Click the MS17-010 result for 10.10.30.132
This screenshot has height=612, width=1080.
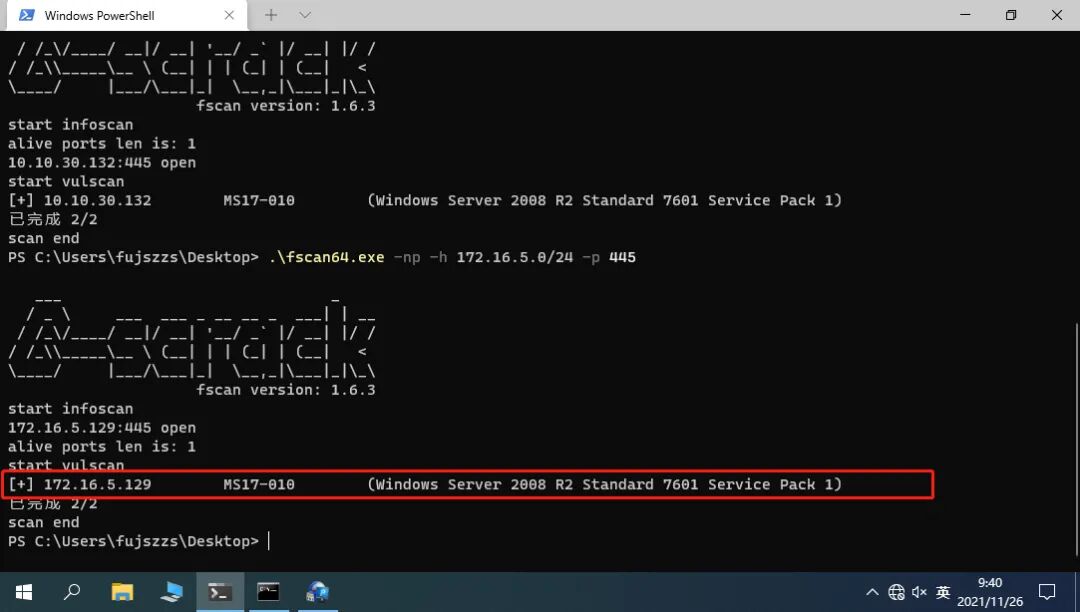pyautogui.click(x=259, y=200)
